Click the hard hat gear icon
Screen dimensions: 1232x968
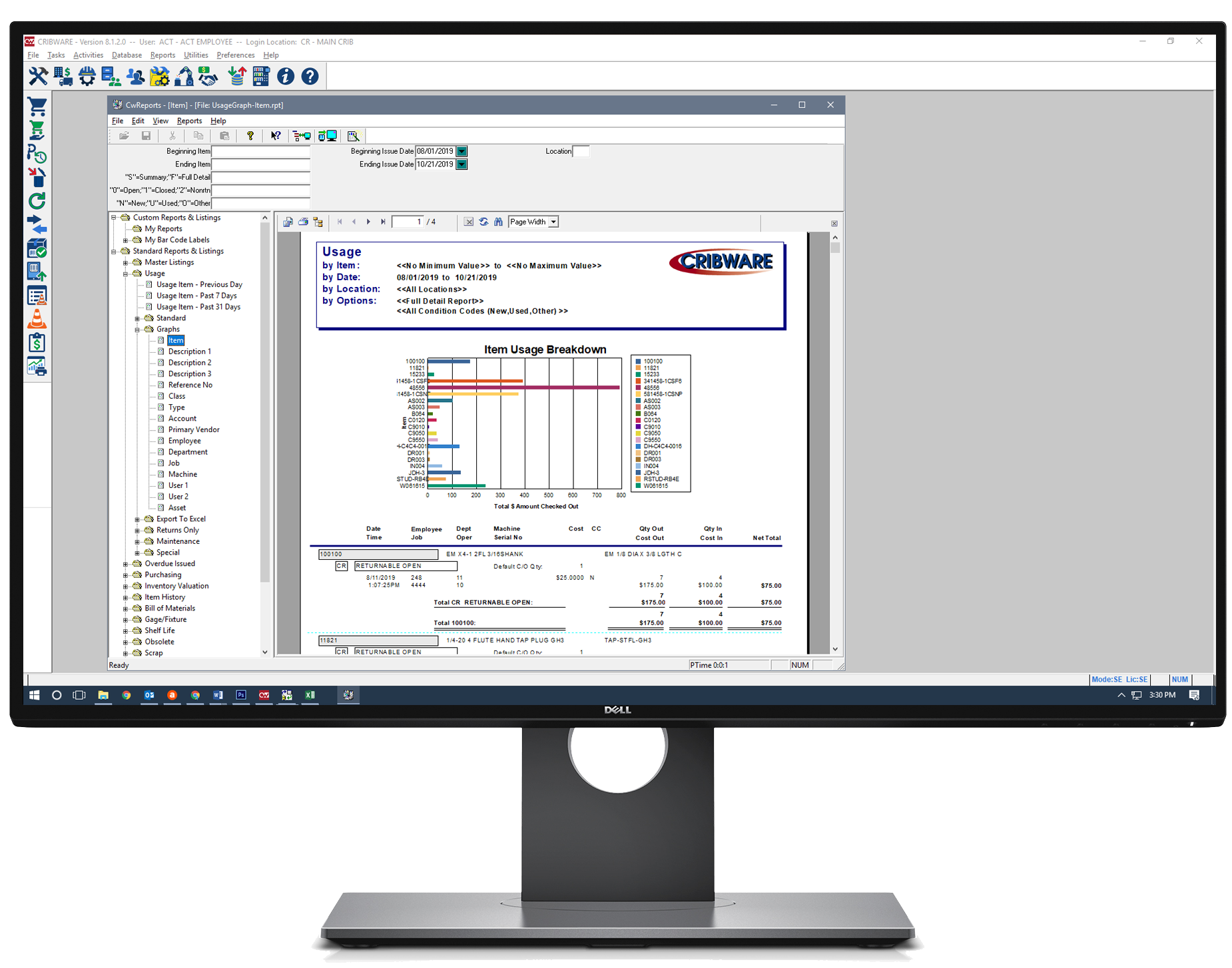click(87, 77)
